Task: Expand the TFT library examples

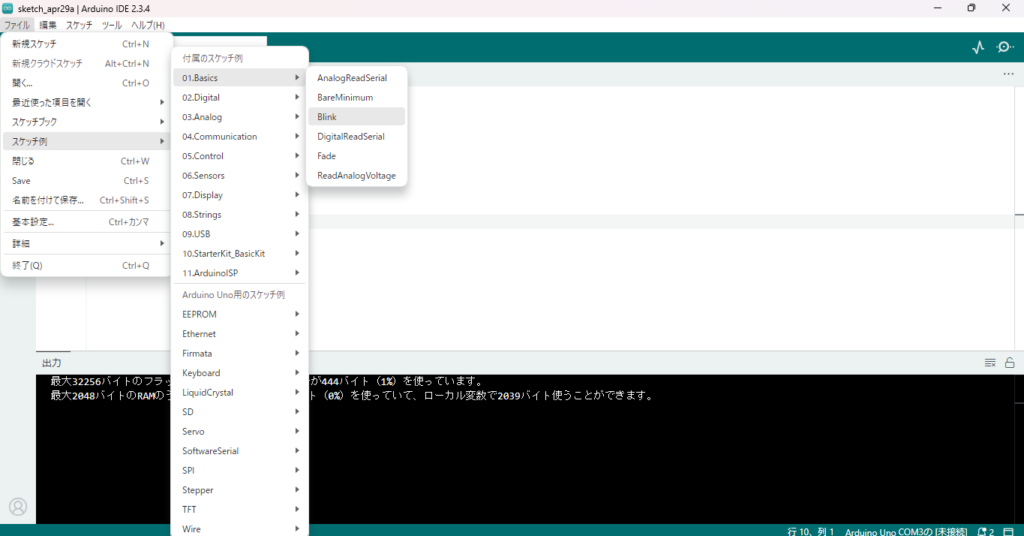Action: 240,509
